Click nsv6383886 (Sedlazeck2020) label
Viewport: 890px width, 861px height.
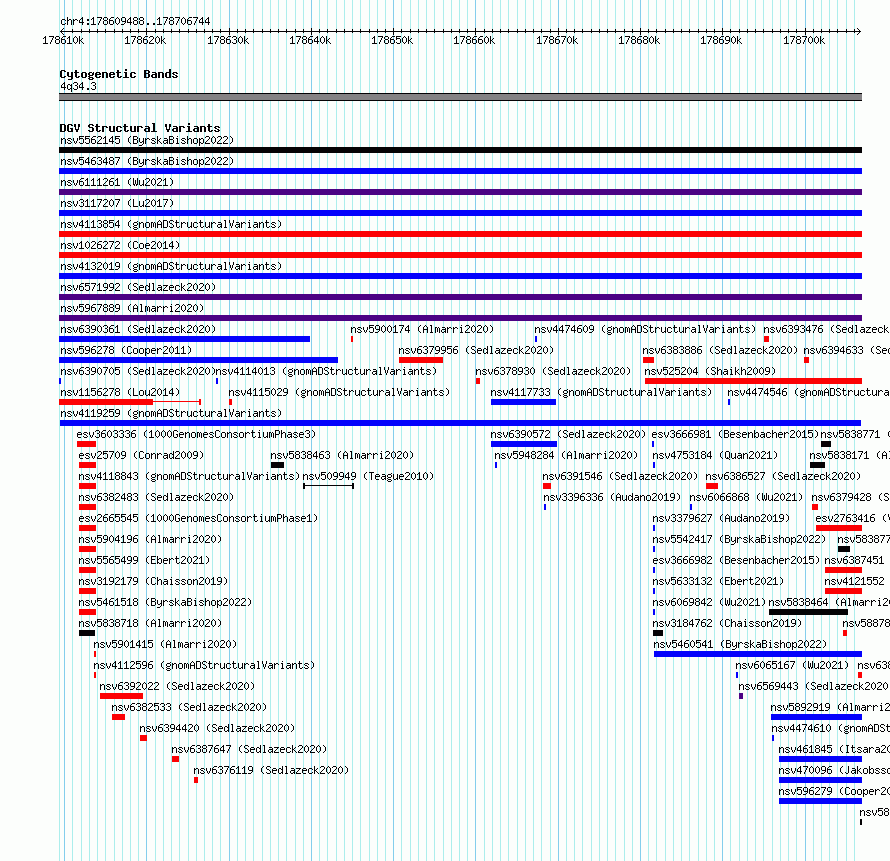[720, 350]
